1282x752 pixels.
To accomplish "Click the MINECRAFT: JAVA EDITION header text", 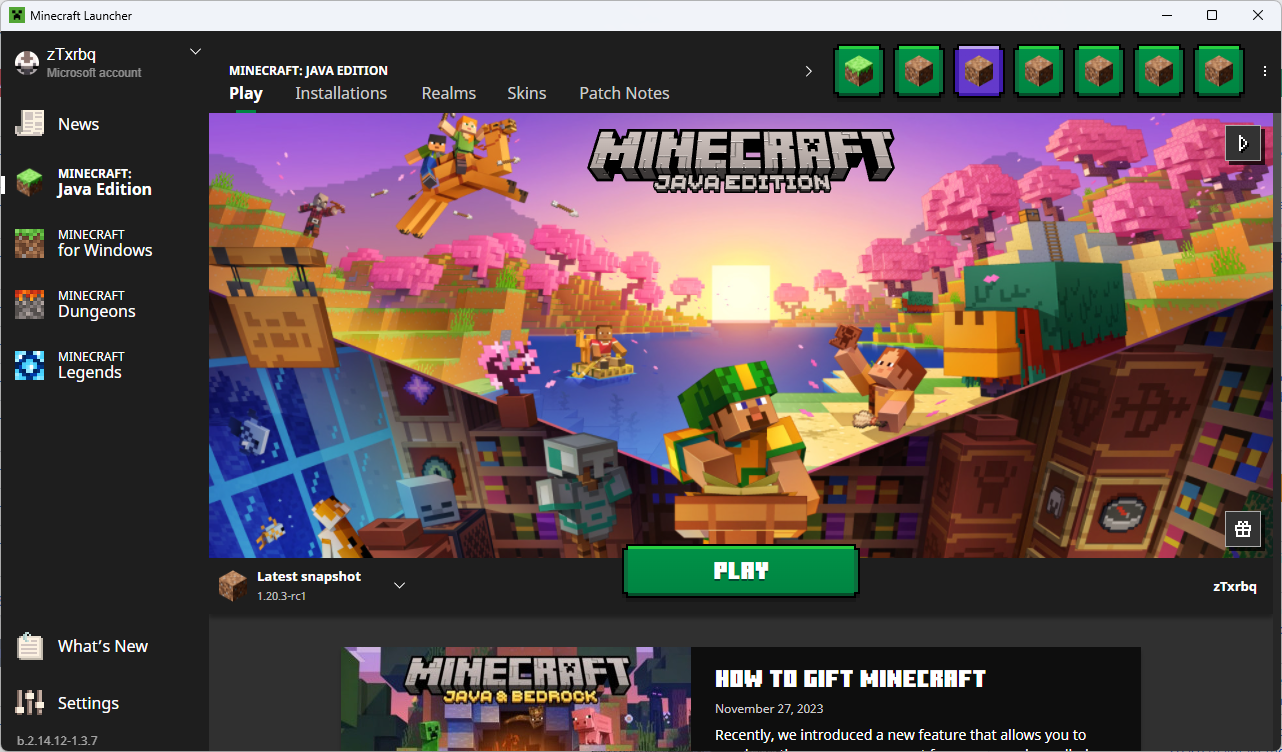I will 308,71.
